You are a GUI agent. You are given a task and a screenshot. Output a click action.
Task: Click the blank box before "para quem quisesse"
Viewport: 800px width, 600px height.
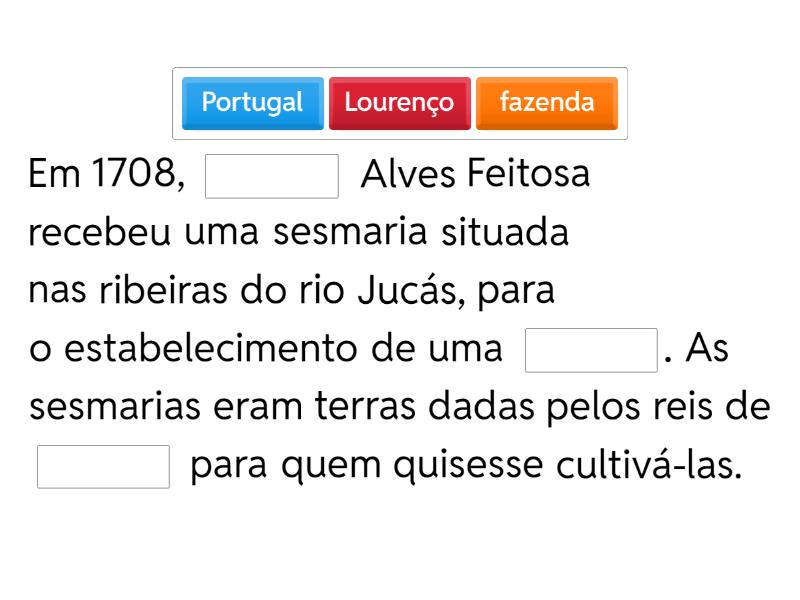pyautogui.click(x=103, y=466)
